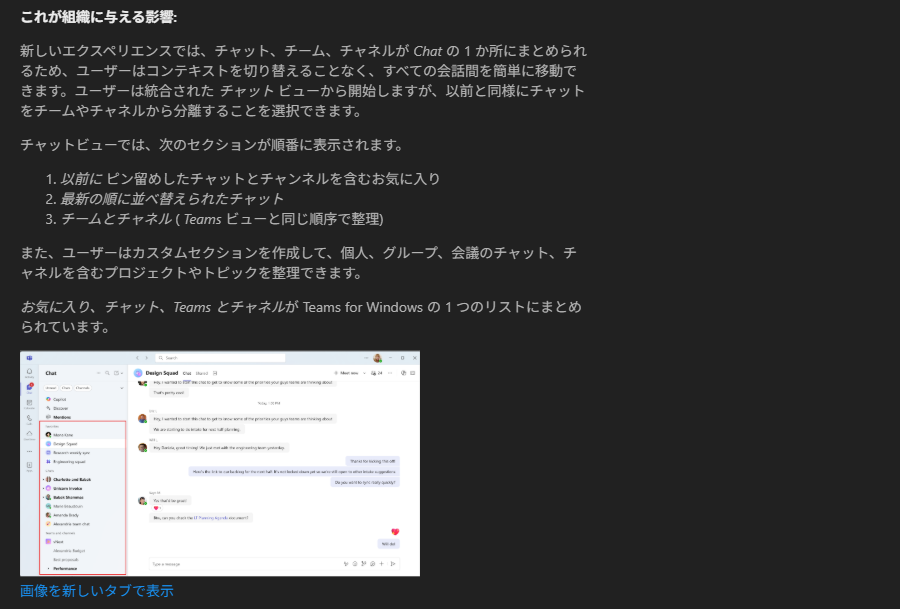Click the Calendar icon in the Teams screenshot rail
Image resolution: width=900 pixels, height=609 pixels.
tap(29, 404)
